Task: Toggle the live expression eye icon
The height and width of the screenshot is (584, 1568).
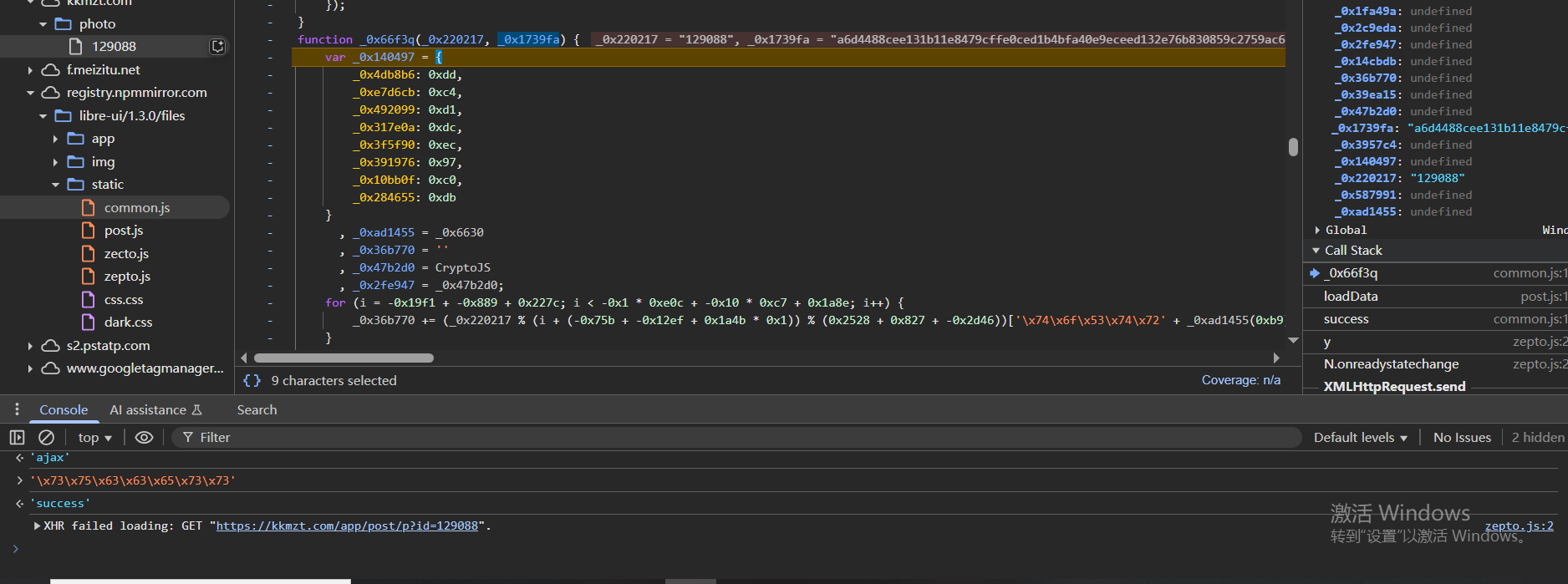Action: point(144,438)
